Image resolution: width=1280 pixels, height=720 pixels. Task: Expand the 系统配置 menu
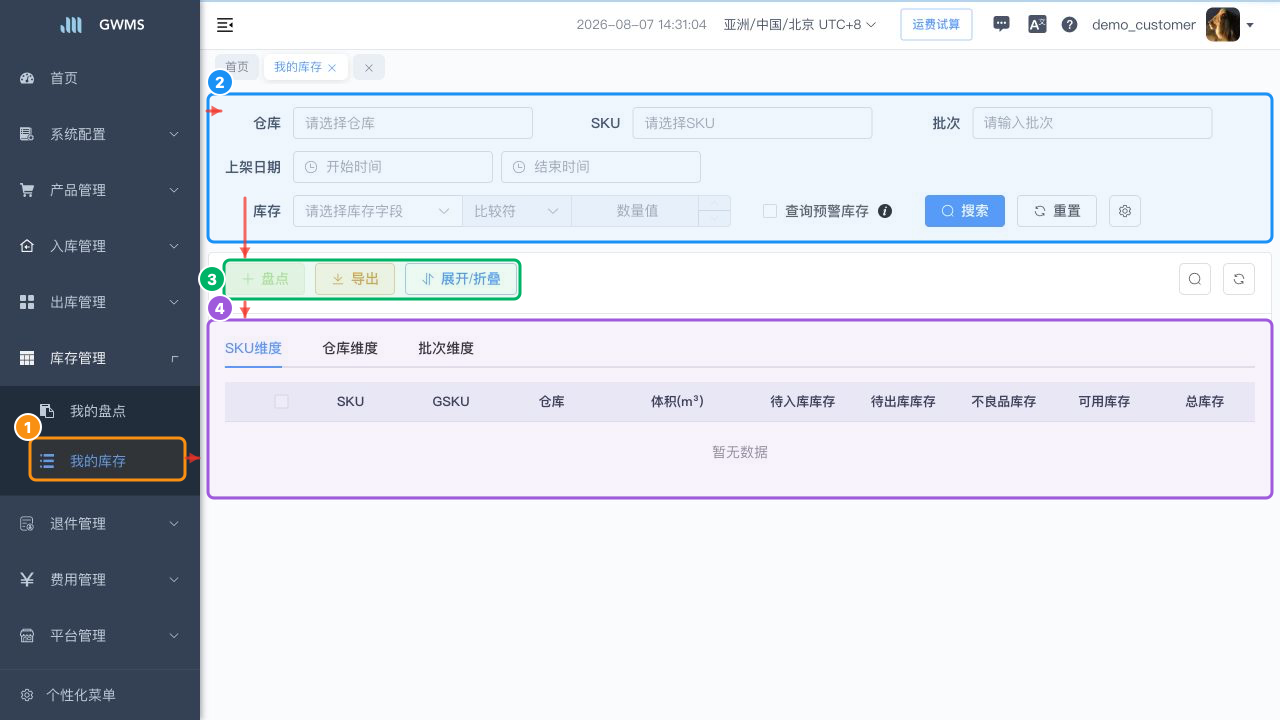[x=100, y=134]
